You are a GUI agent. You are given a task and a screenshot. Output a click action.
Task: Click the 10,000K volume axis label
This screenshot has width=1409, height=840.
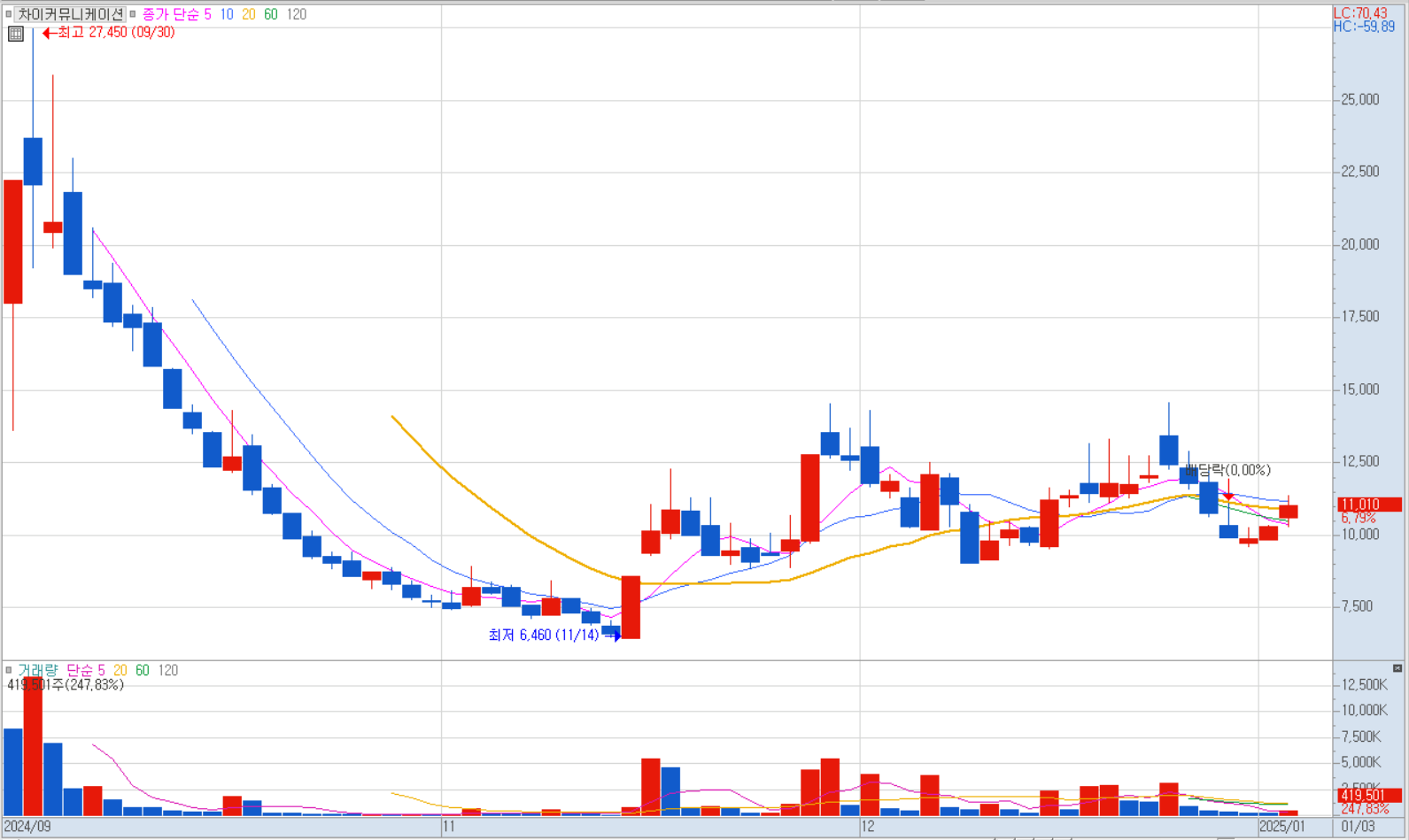click(x=1365, y=710)
